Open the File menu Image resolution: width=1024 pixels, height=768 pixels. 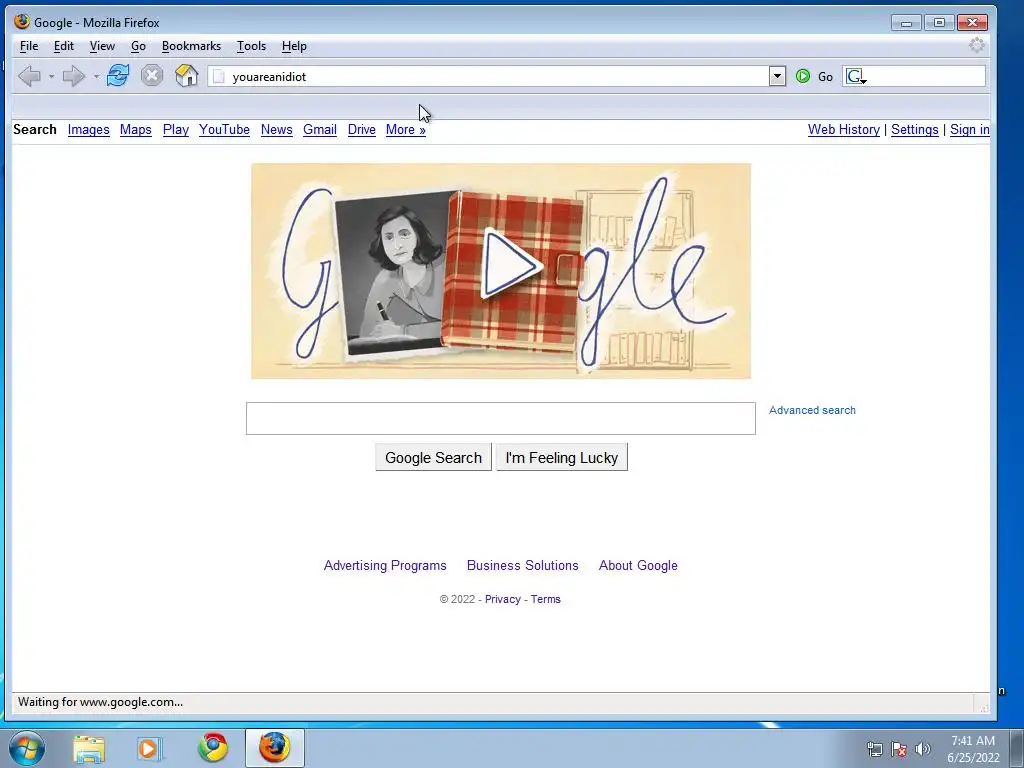(x=29, y=46)
